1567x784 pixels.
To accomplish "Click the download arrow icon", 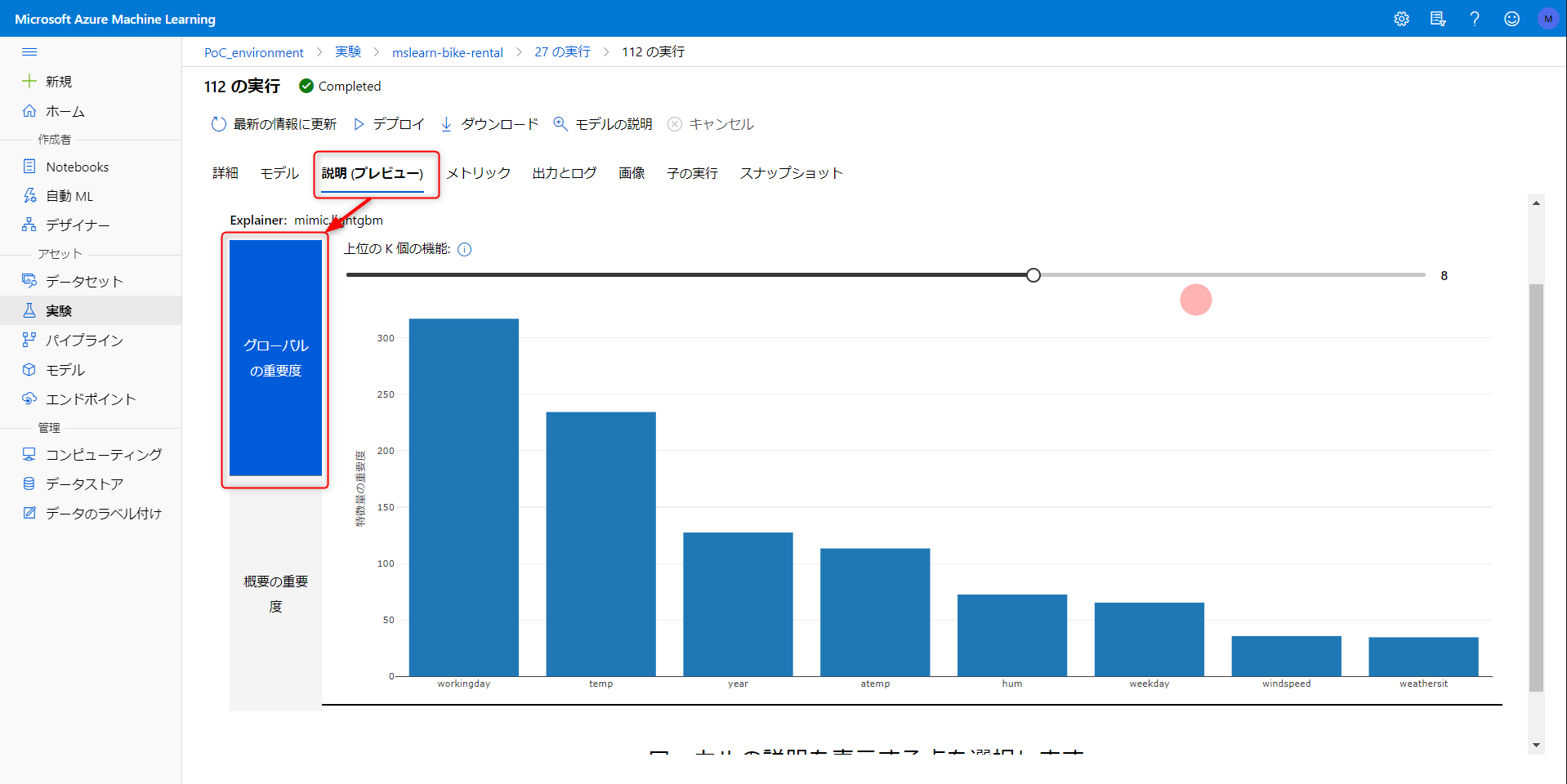I will (x=446, y=124).
